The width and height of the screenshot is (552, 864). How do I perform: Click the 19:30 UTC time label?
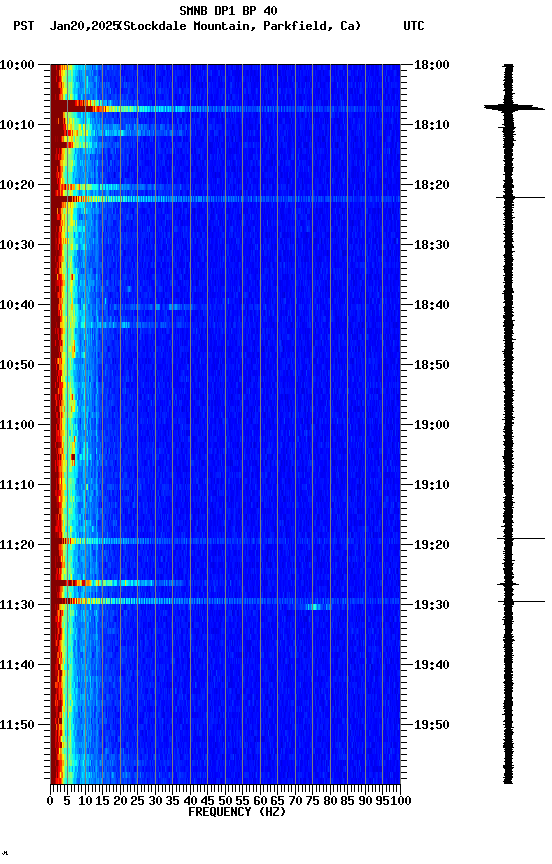[432, 605]
